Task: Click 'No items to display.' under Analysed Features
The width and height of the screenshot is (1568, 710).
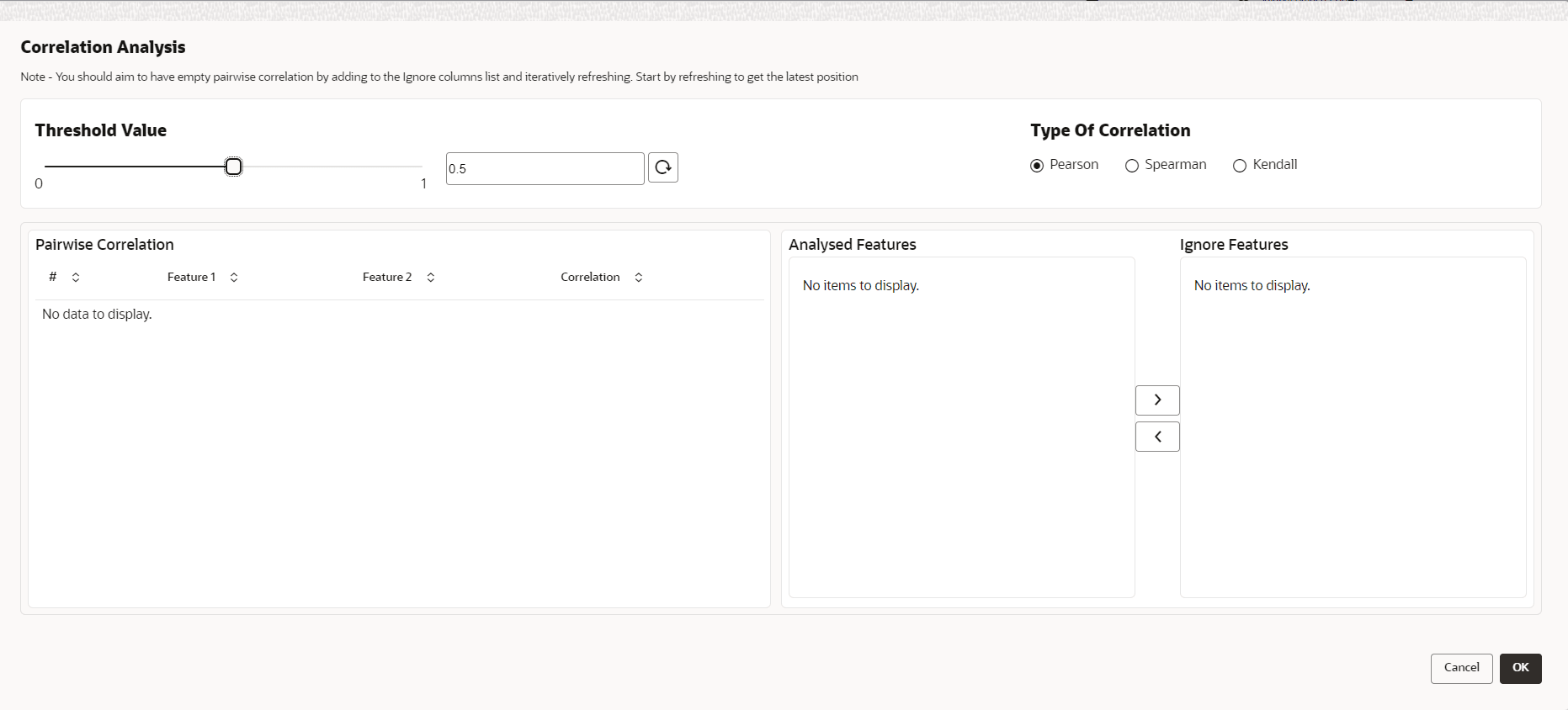Action: coord(861,286)
